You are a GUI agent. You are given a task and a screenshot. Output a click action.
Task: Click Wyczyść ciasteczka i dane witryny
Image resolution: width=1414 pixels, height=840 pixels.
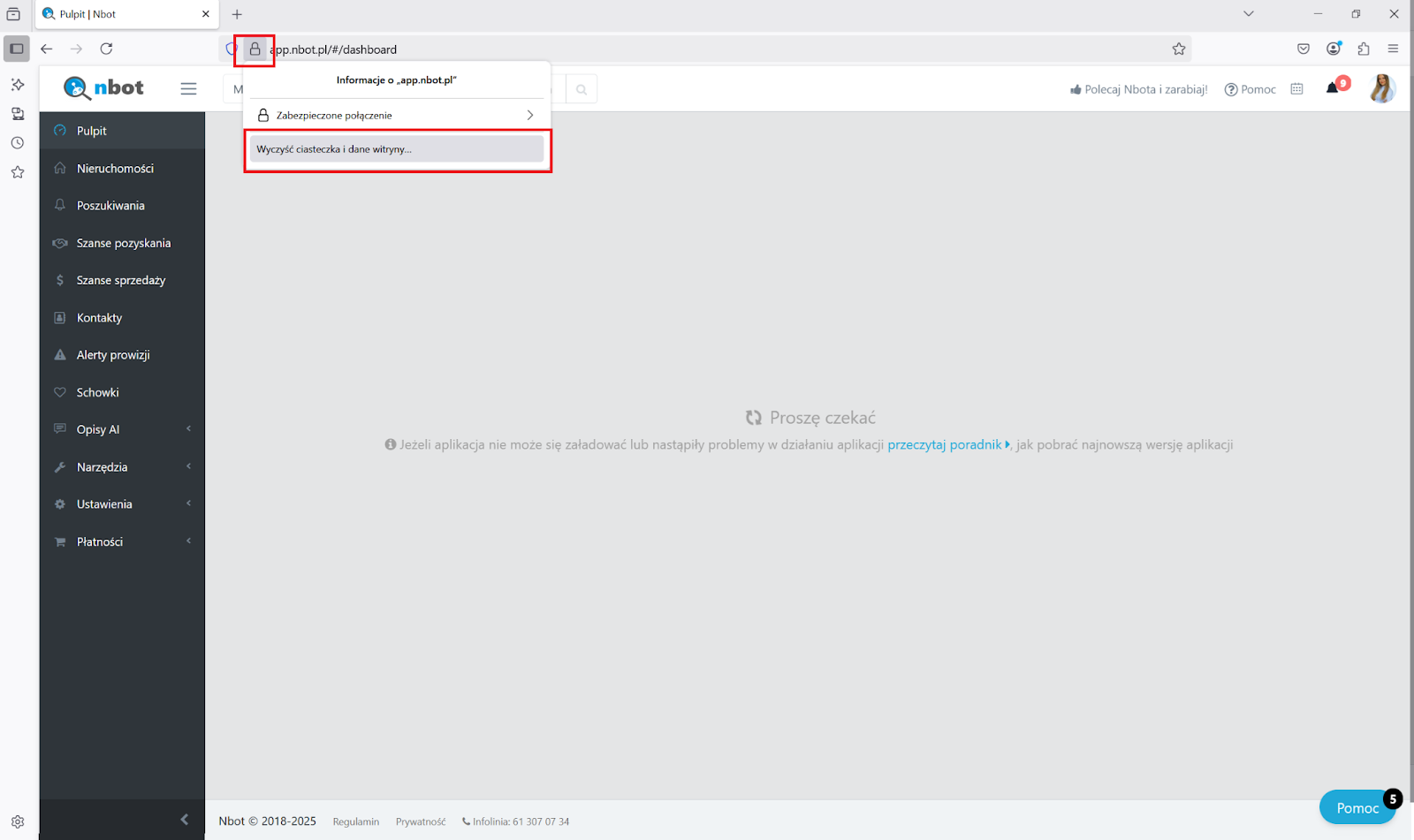pos(397,149)
